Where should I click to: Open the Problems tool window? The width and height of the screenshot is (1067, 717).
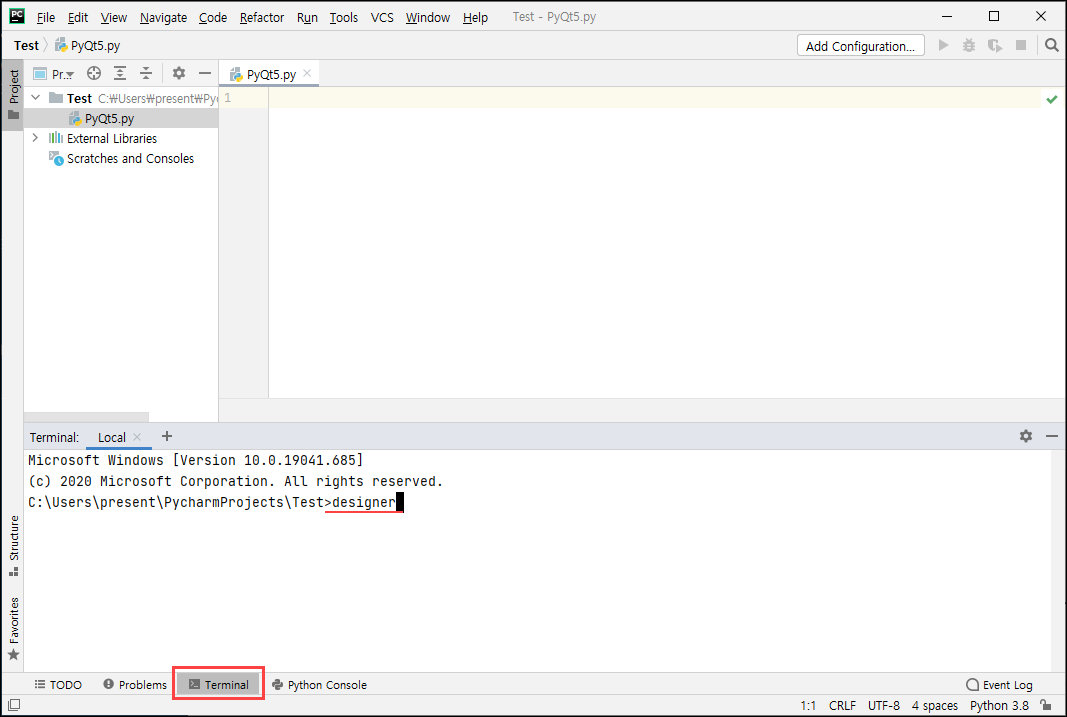point(135,685)
